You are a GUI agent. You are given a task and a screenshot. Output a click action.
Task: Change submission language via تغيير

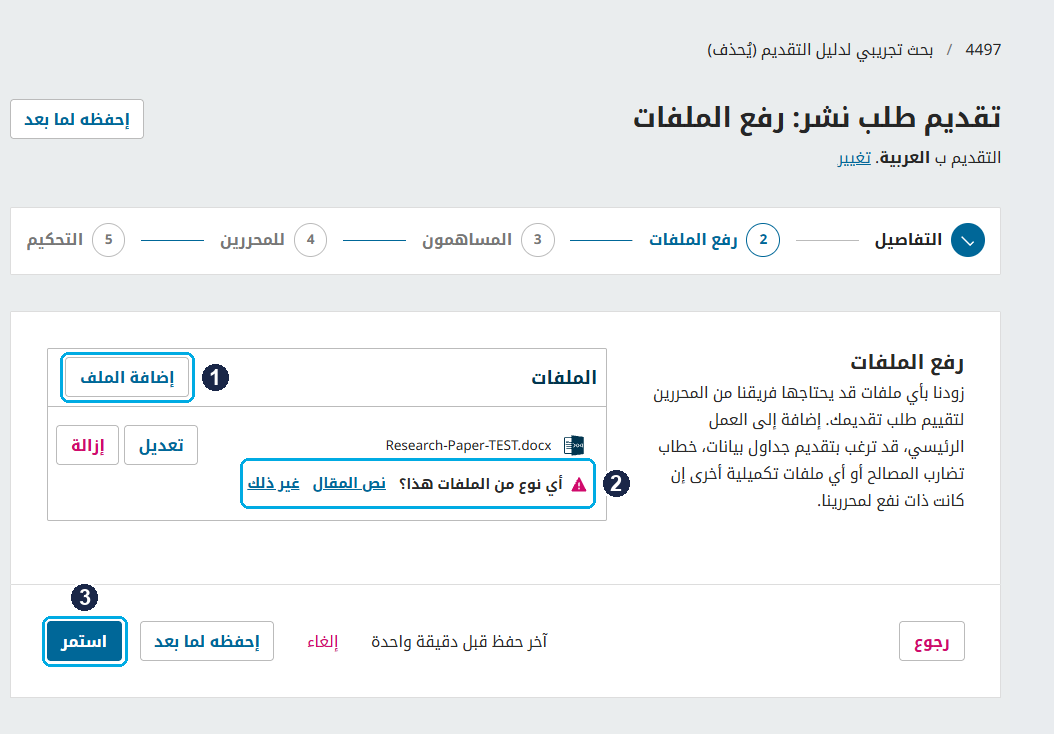point(854,158)
